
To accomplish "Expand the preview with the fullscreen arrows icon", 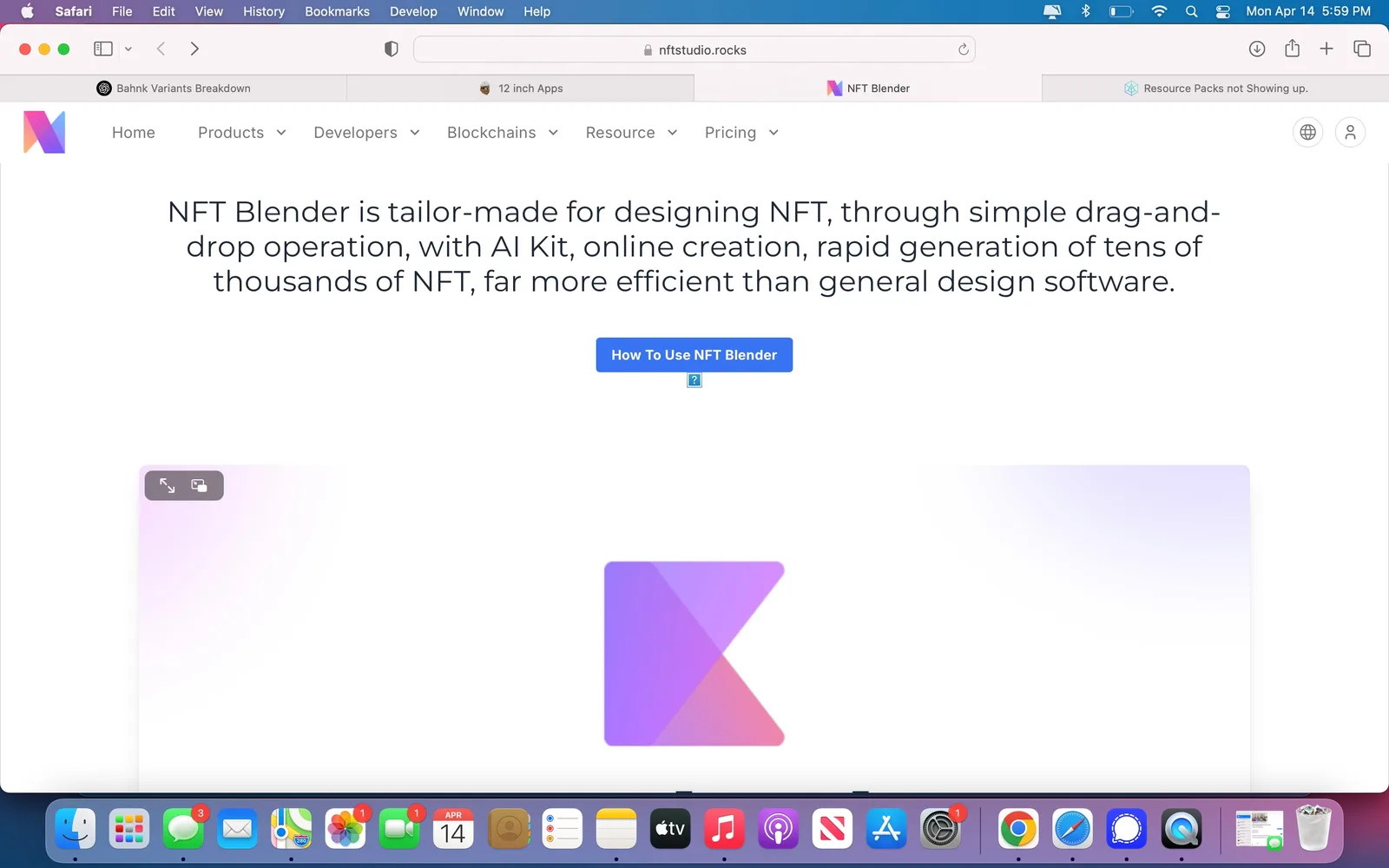I will [167, 485].
